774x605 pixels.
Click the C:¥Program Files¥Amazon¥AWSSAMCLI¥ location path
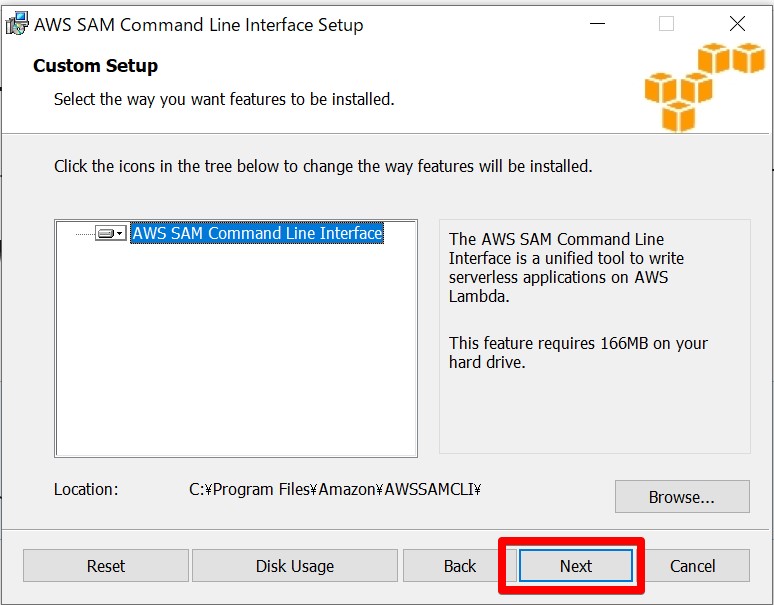coord(335,489)
